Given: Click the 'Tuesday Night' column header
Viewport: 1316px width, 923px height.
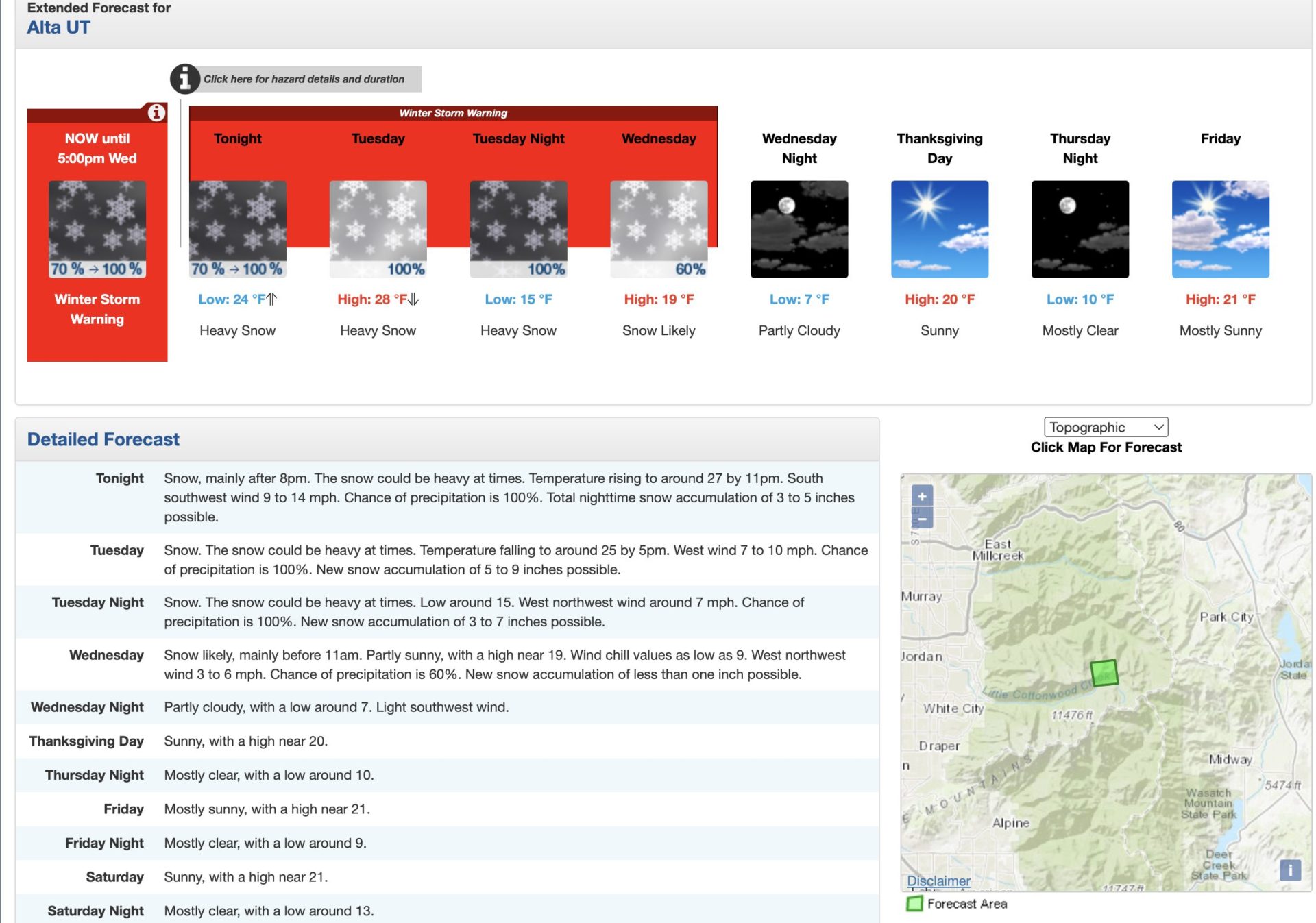Looking at the screenshot, I should coord(518,138).
